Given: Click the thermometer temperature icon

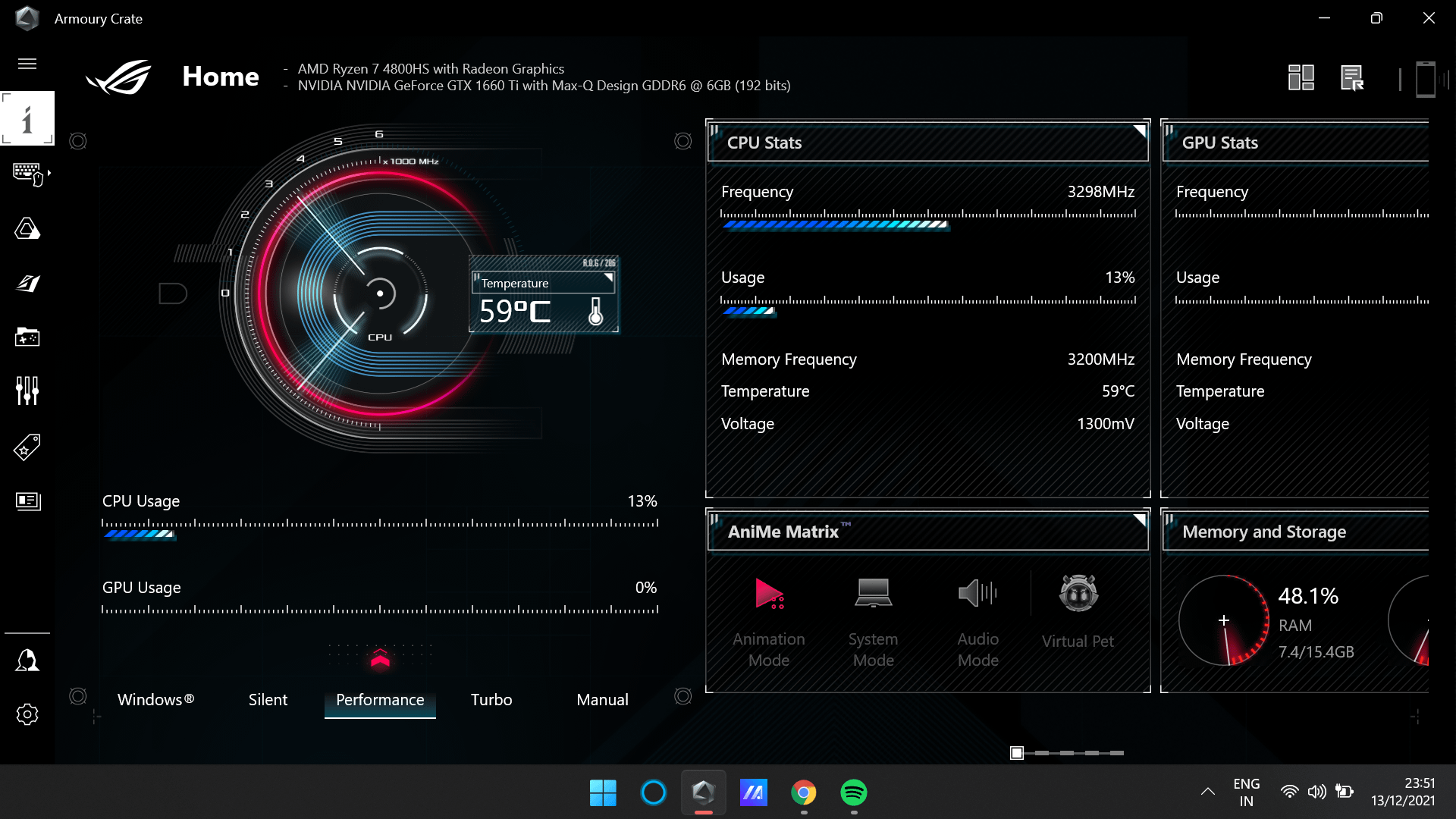Looking at the screenshot, I should [596, 311].
